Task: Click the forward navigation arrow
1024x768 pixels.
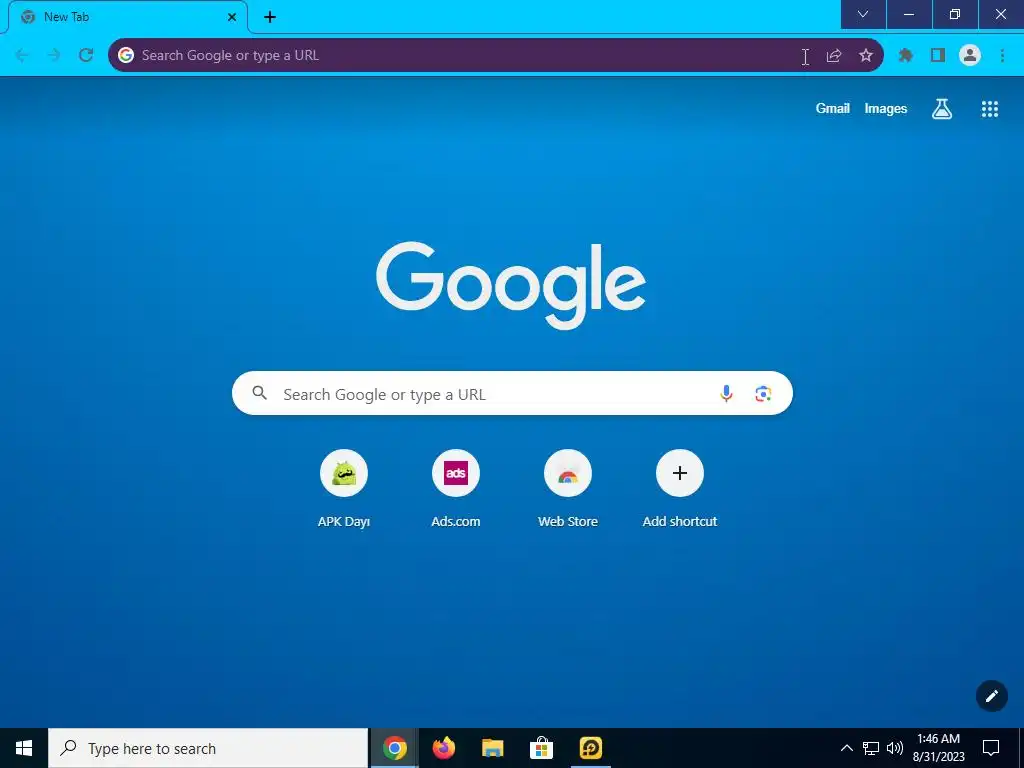Action: tap(54, 55)
